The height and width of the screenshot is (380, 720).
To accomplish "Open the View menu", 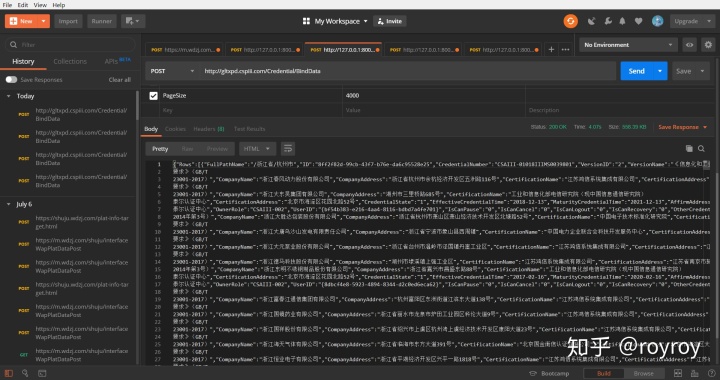I will pos(40,5).
